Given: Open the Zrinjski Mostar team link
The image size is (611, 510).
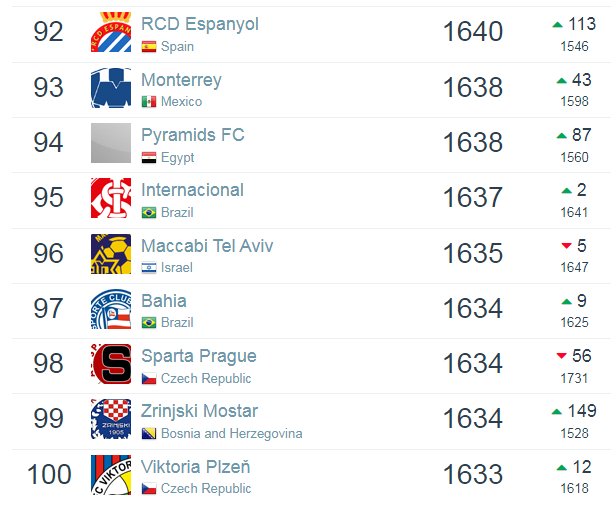Looking at the screenshot, I should click(x=199, y=411).
